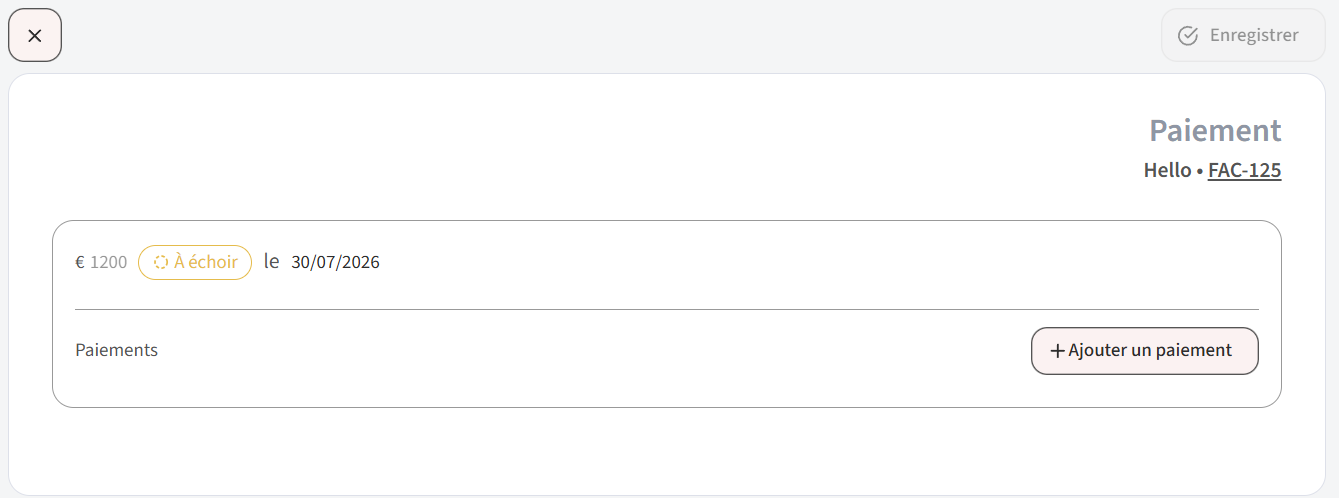Open the FAC-125 invoice link
The height and width of the screenshot is (498, 1339).
pyautogui.click(x=1244, y=170)
